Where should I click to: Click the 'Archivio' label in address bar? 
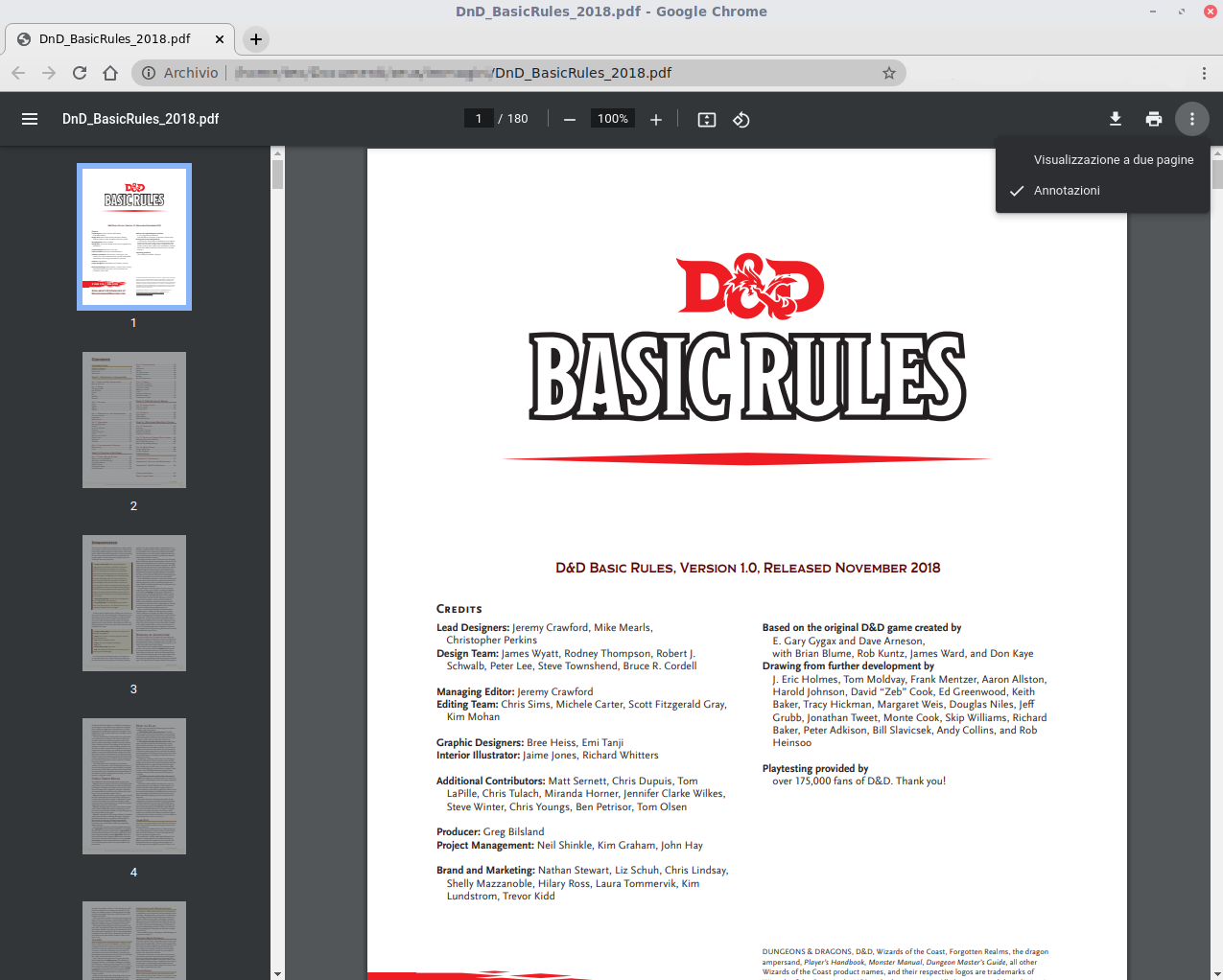point(191,73)
